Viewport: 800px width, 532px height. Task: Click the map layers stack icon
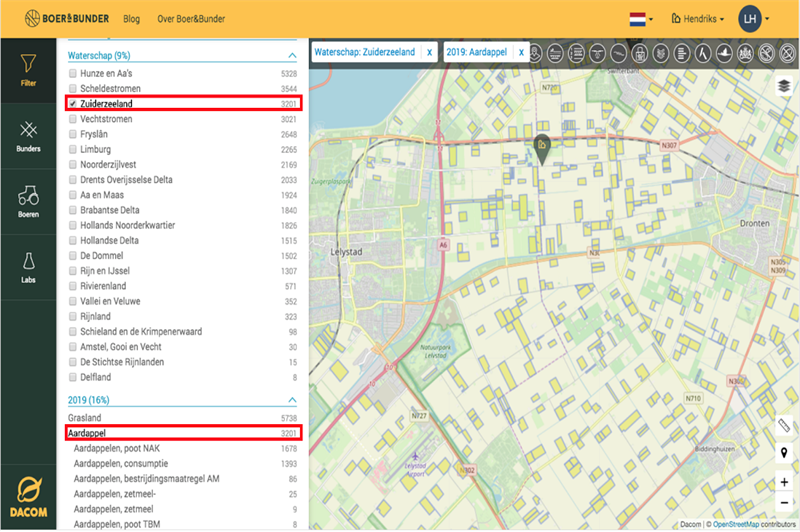pos(784,86)
